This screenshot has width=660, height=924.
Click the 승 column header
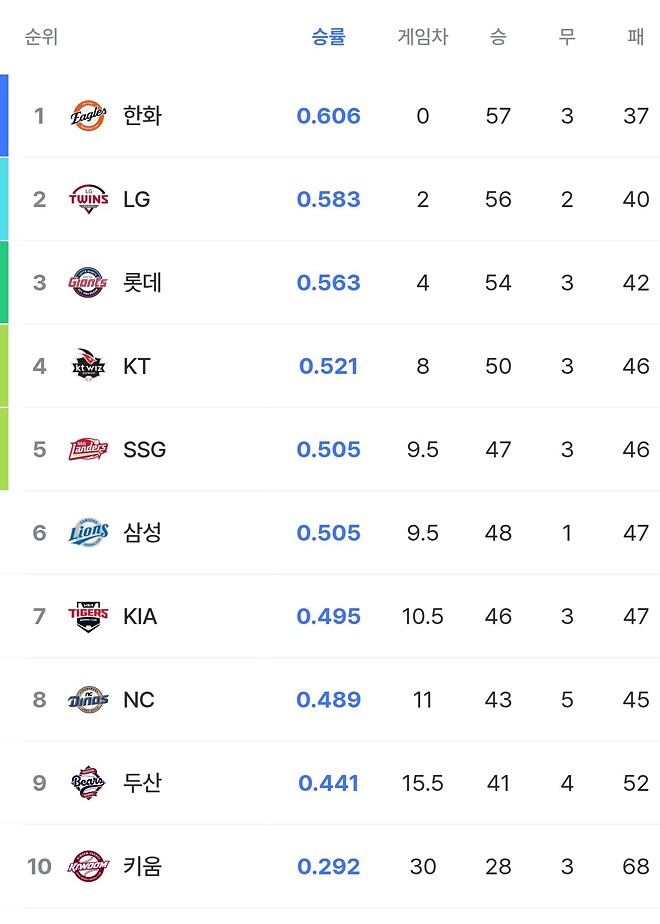[x=498, y=34]
